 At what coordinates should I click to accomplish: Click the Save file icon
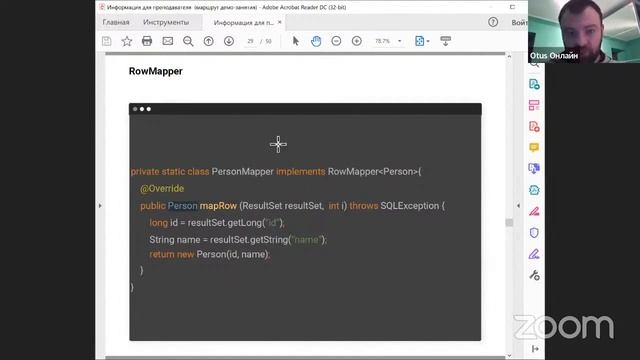coord(107,41)
